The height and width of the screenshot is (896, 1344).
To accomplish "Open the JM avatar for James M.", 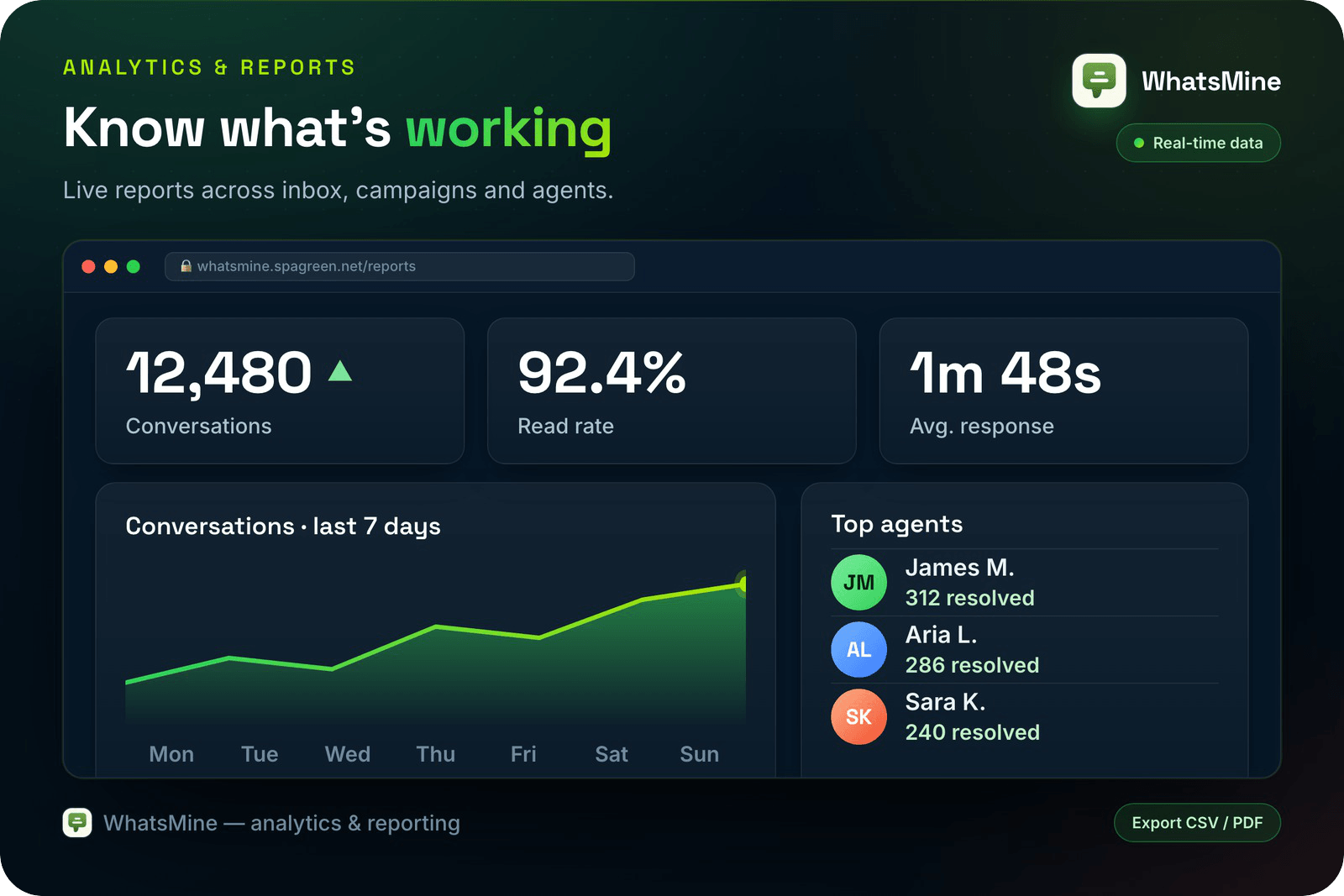I will click(x=858, y=583).
